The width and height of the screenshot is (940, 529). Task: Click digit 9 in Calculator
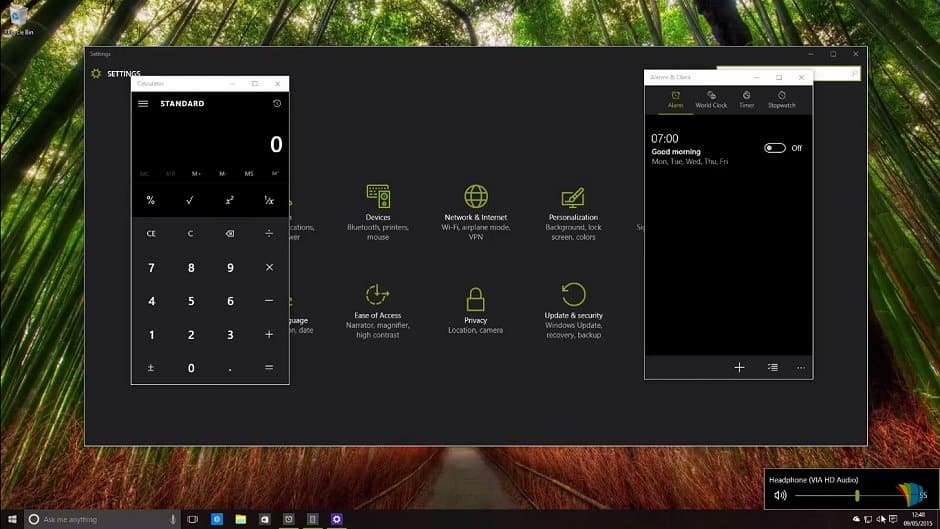pos(230,267)
